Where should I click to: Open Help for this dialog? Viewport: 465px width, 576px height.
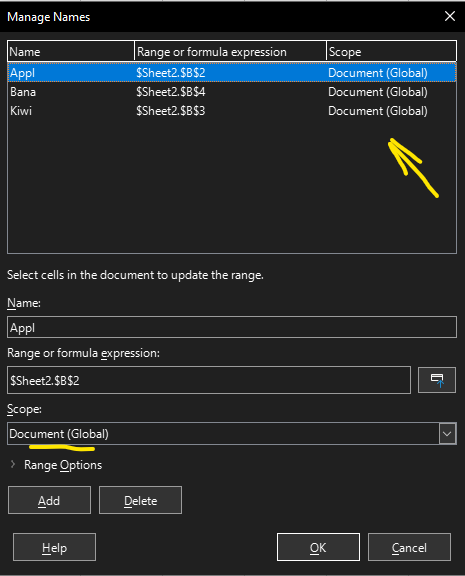[54, 547]
